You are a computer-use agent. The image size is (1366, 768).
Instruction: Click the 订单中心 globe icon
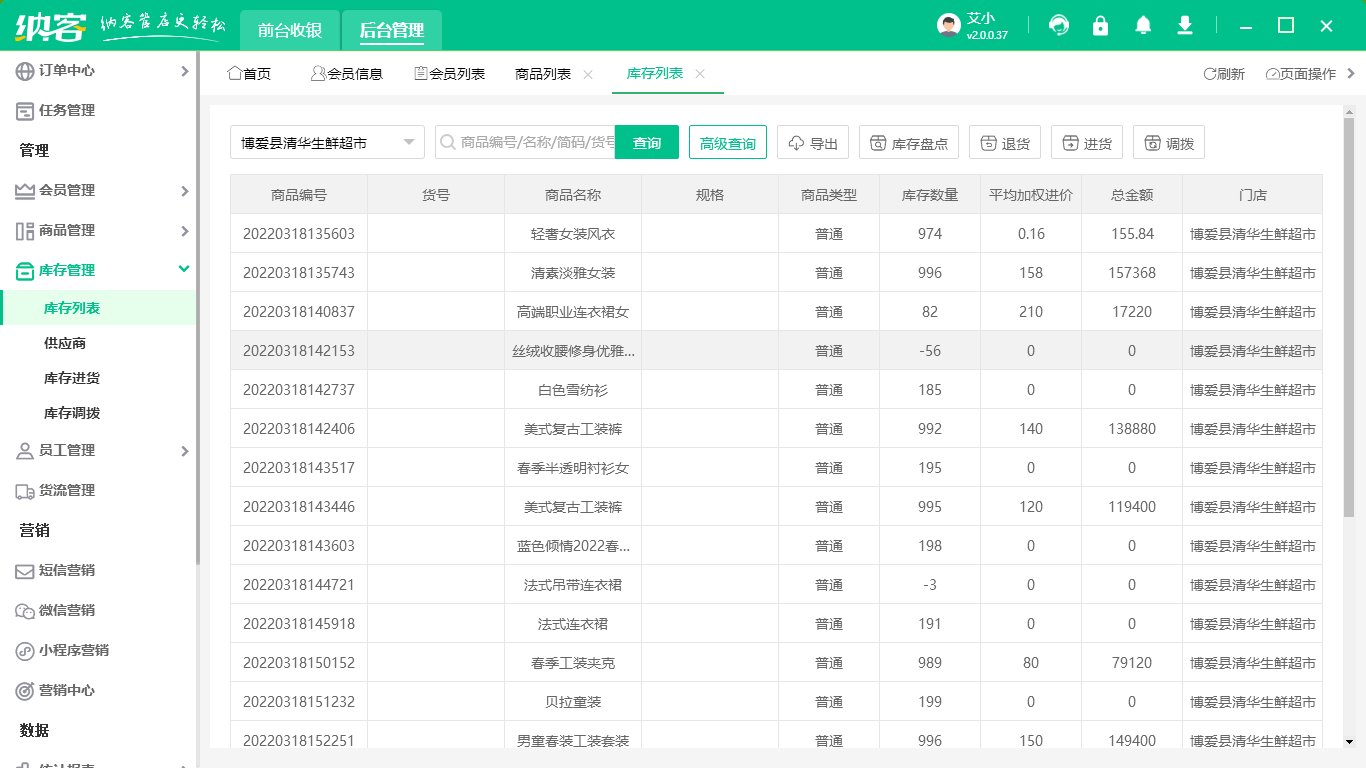(25, 71)
